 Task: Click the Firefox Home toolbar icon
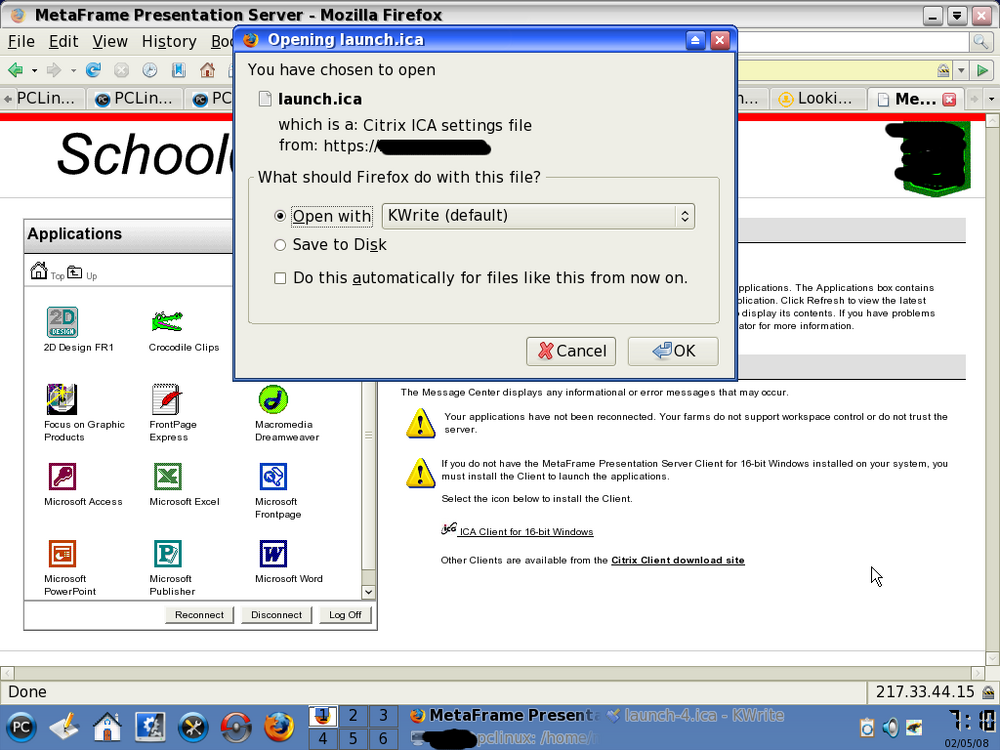click(x=207, y=70)
